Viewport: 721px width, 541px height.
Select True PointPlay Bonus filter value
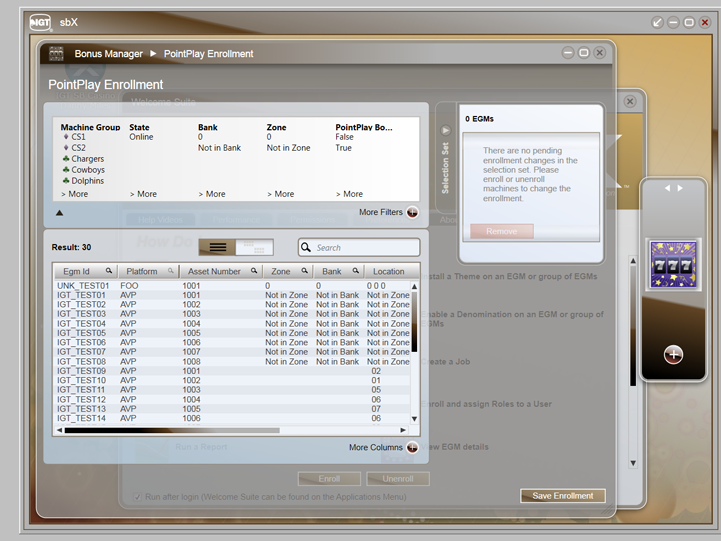click(x=343, y=148)
